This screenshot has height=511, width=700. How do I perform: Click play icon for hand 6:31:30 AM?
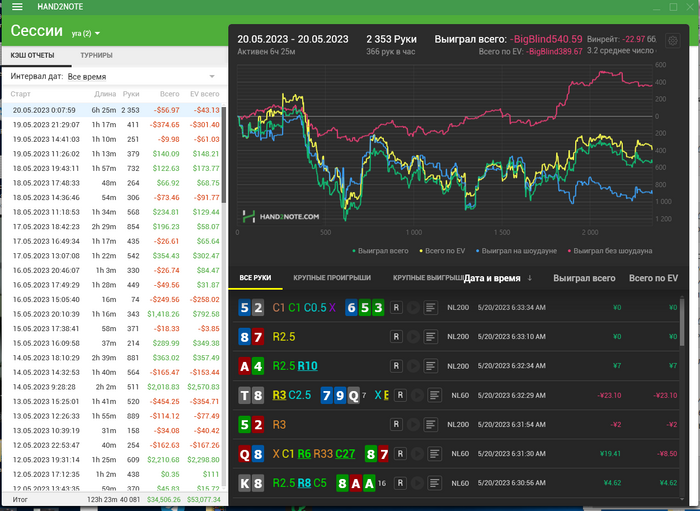pos(417,454)
